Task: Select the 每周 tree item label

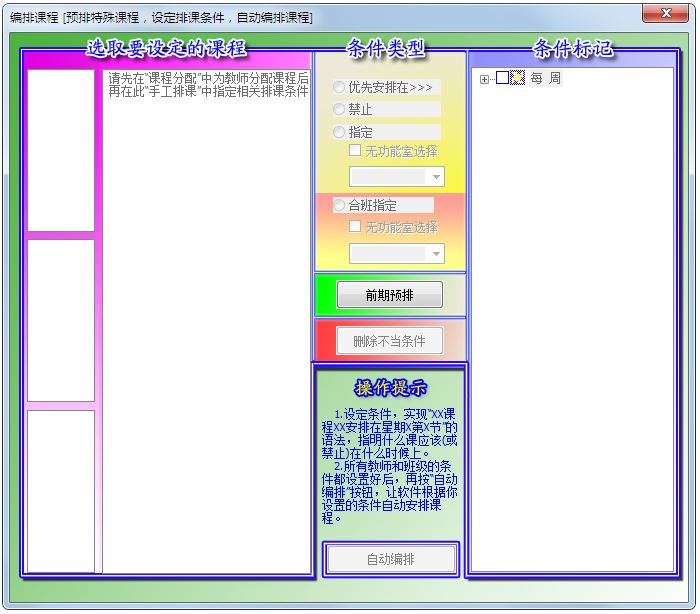Action: (545, 79)
